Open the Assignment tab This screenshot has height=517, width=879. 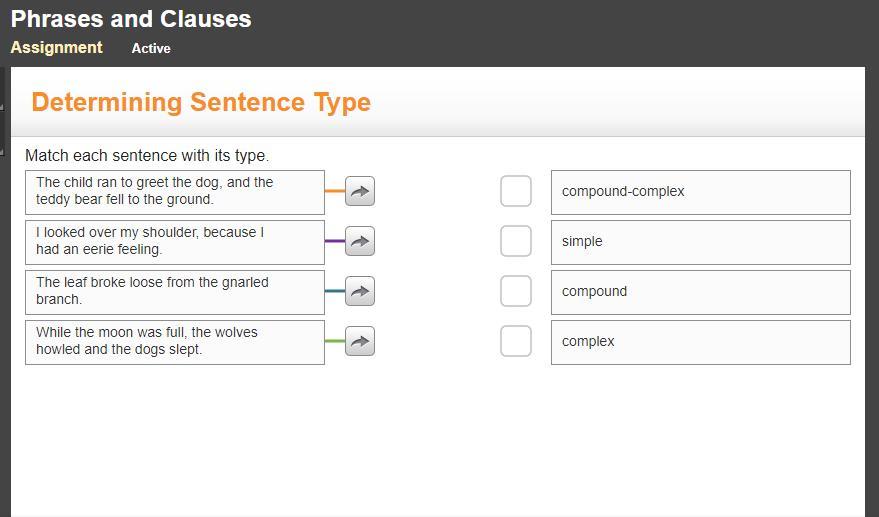(57, 48)
